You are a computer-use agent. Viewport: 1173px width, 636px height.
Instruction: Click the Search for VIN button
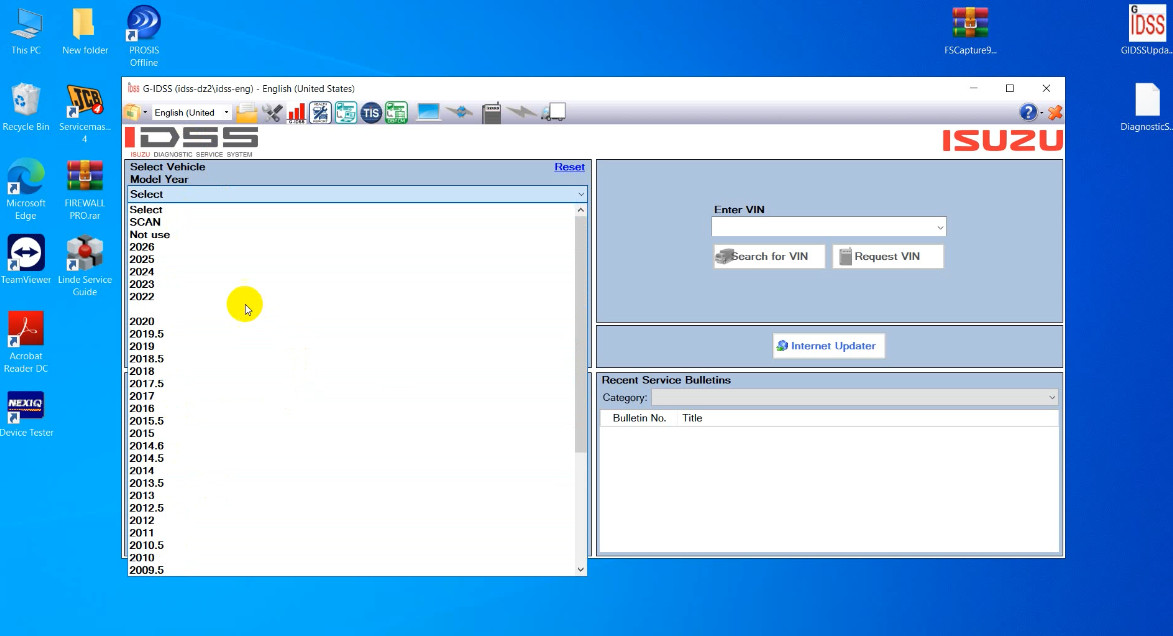coord(769,257)
